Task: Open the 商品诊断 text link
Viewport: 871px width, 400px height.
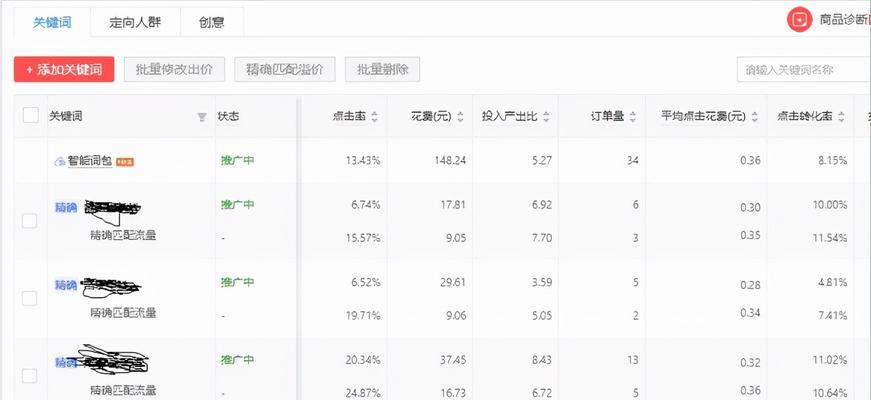Action: (x=844, y=20)
